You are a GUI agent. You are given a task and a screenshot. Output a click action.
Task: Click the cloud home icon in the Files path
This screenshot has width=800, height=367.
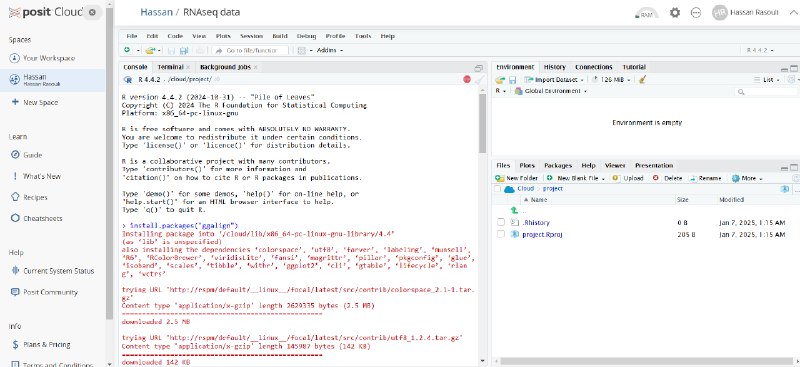tap(509, 189)
